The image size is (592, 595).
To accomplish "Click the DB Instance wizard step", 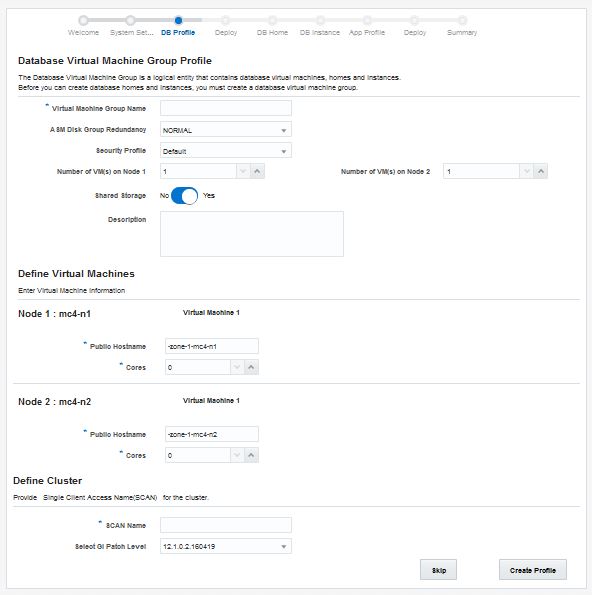I will [320, 20].
